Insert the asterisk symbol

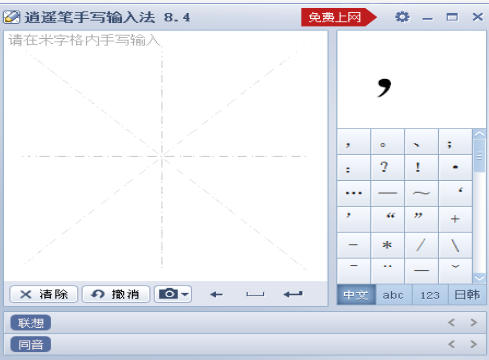(388, 245)
